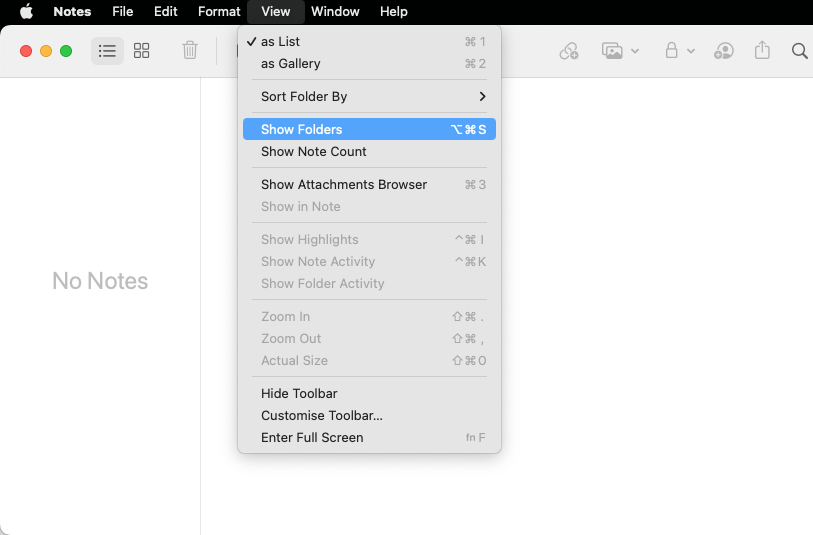
Task: Toggle Show Note Count
Action: pyautogui.click(x=313, y=152)
